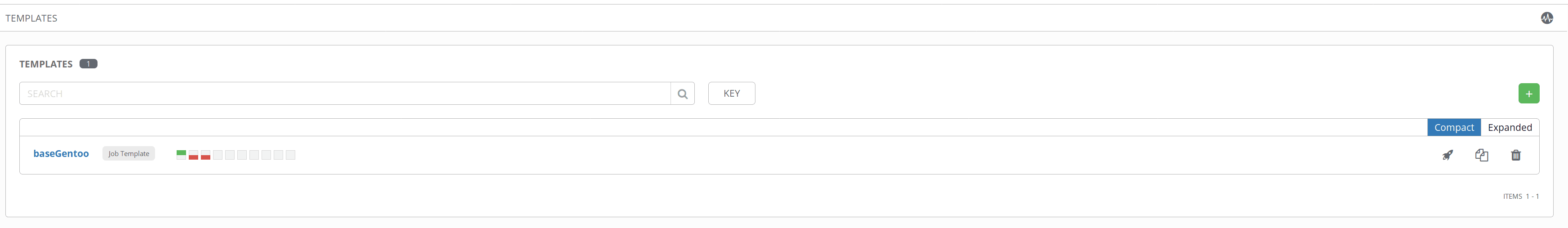1568x228 pixels.
Task: Switch the list to Compact view
Action: click(1453, 127)
